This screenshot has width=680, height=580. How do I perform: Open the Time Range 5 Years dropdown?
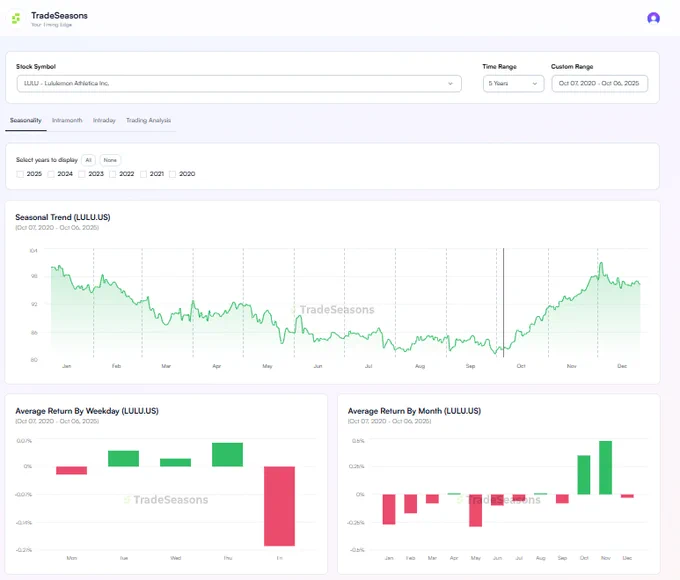[x=513, y=83]
